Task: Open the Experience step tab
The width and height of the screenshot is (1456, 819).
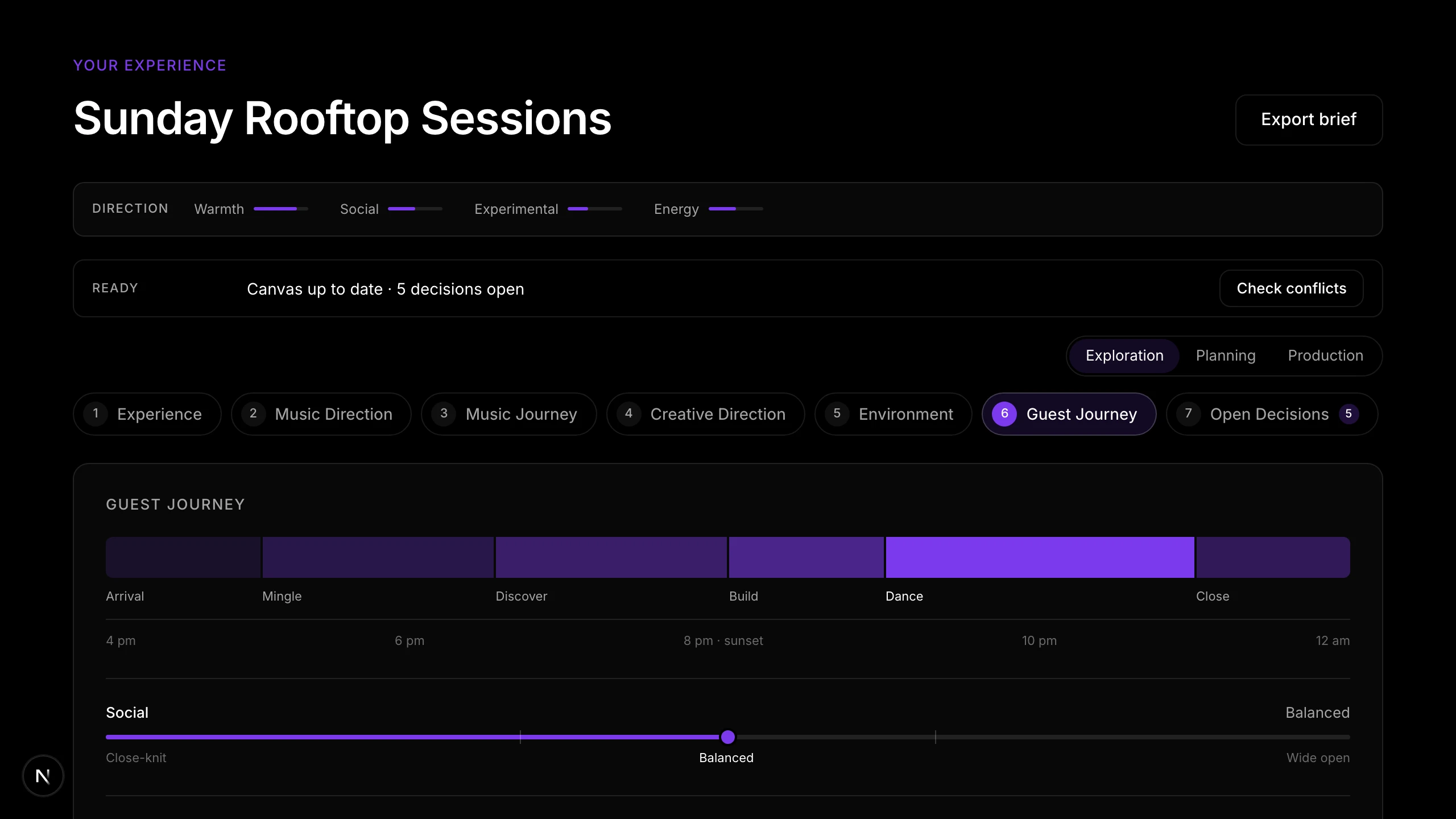Action: click(x=147, y=414)
